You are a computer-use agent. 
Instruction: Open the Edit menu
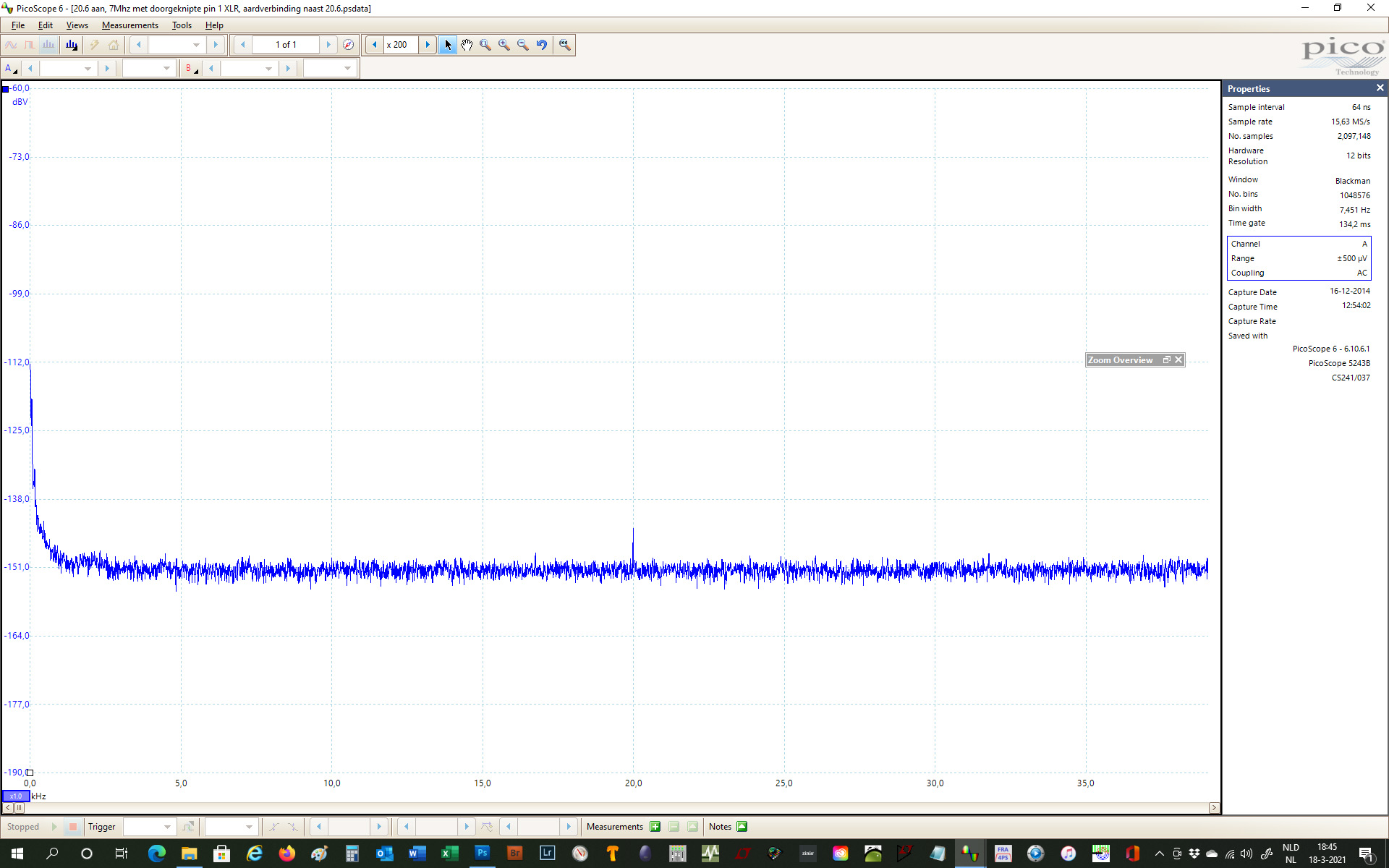pos(45,25)
